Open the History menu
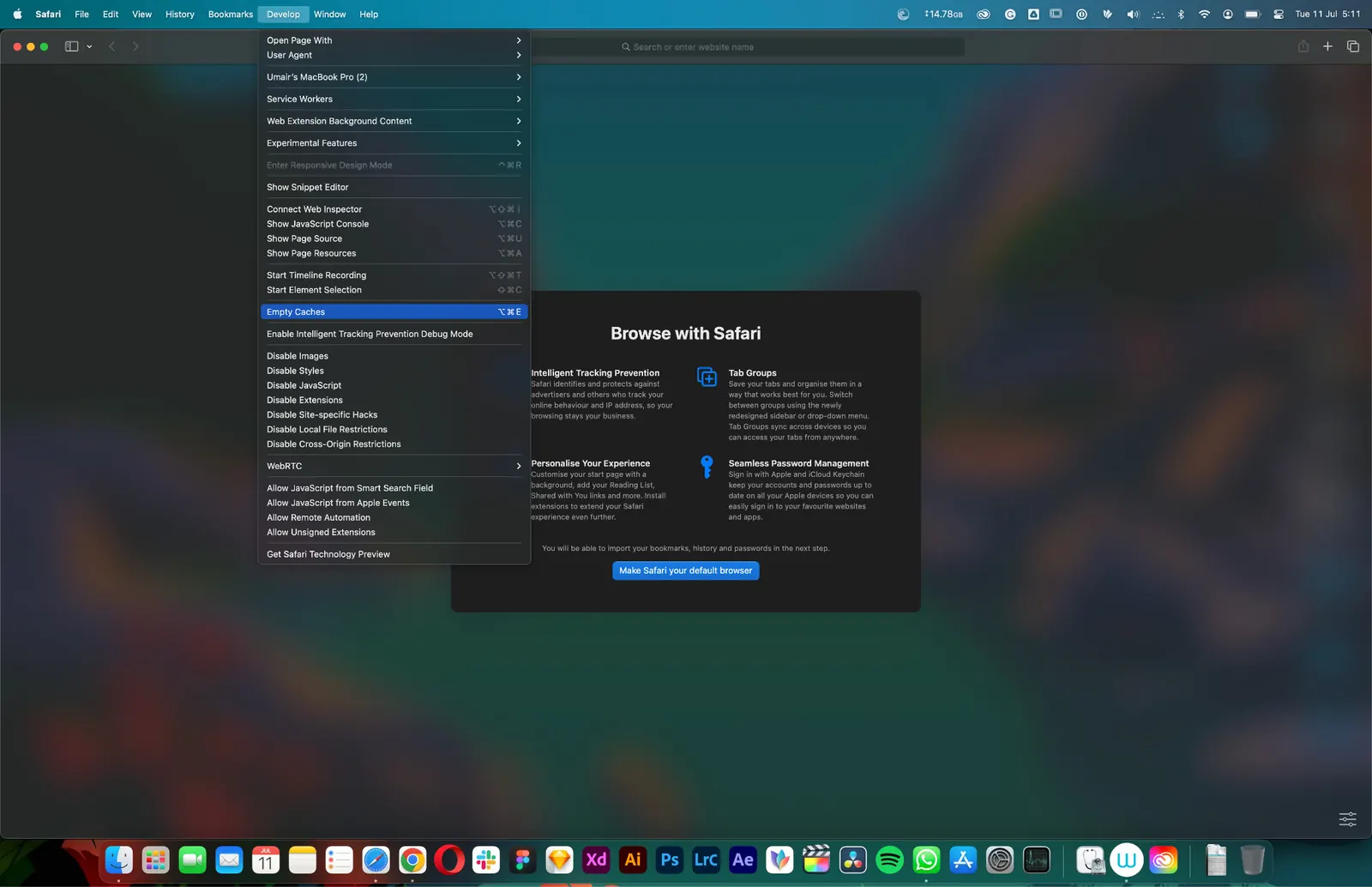Image resolution: width=1372 pixels, height=887 pixels. click(180, 15)
